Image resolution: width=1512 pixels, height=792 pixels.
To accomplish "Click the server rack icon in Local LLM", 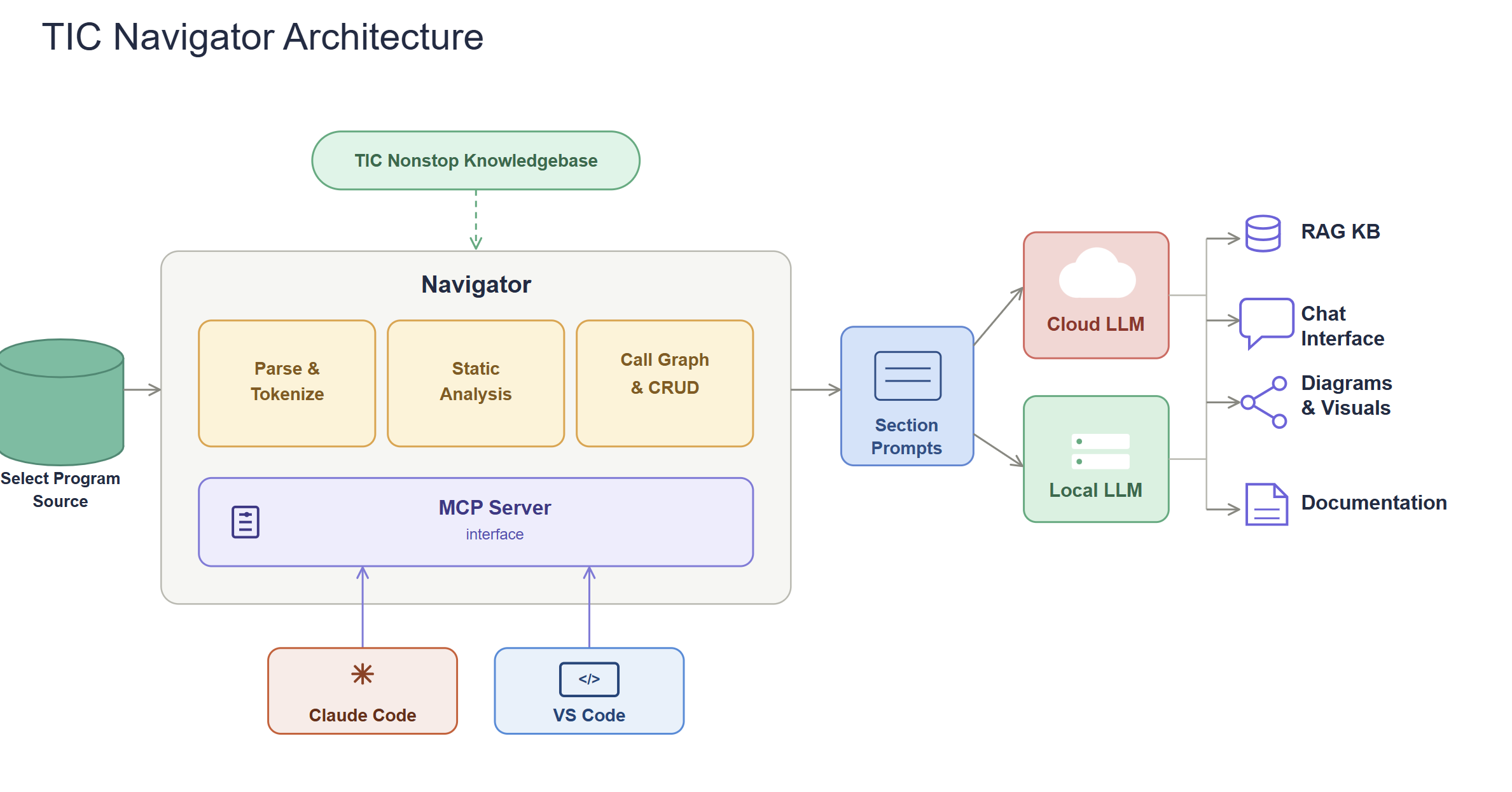I will (x=1100, y=451).
